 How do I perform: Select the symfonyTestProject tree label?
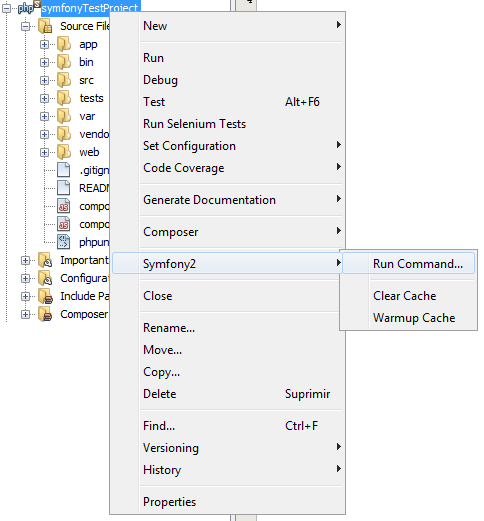(x=90, y=7)
